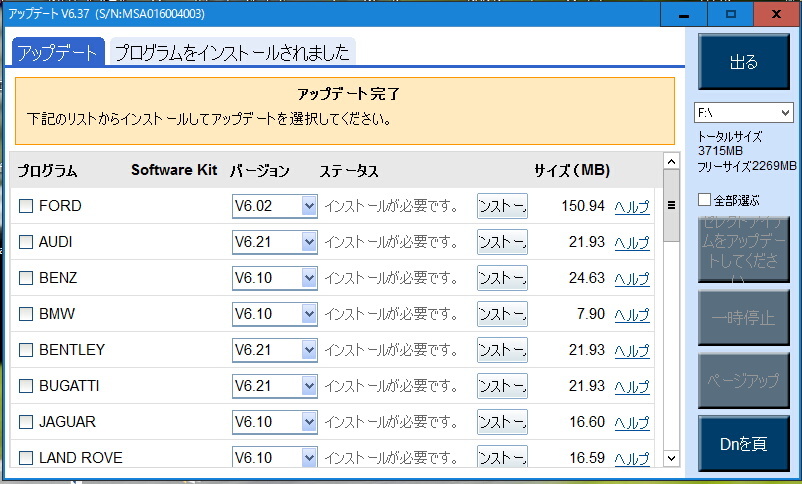Screen dimensions: 802x484
Task: Close the update window
Action: (x=776, y=14)
